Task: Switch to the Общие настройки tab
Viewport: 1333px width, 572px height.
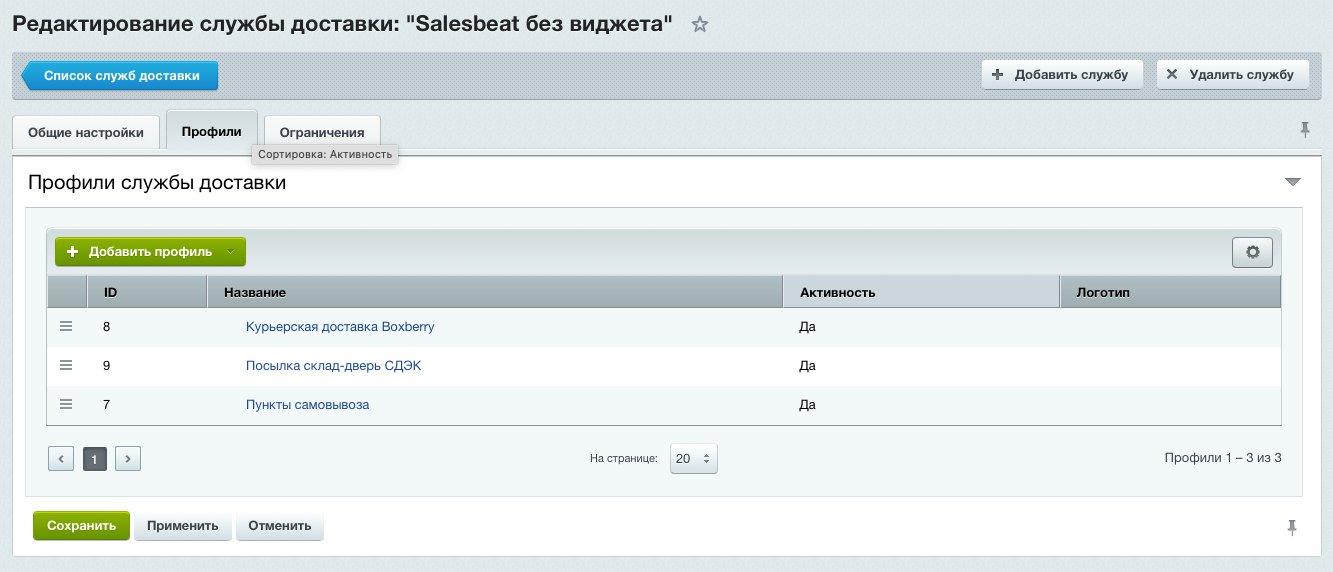Action: click(86, 132)
